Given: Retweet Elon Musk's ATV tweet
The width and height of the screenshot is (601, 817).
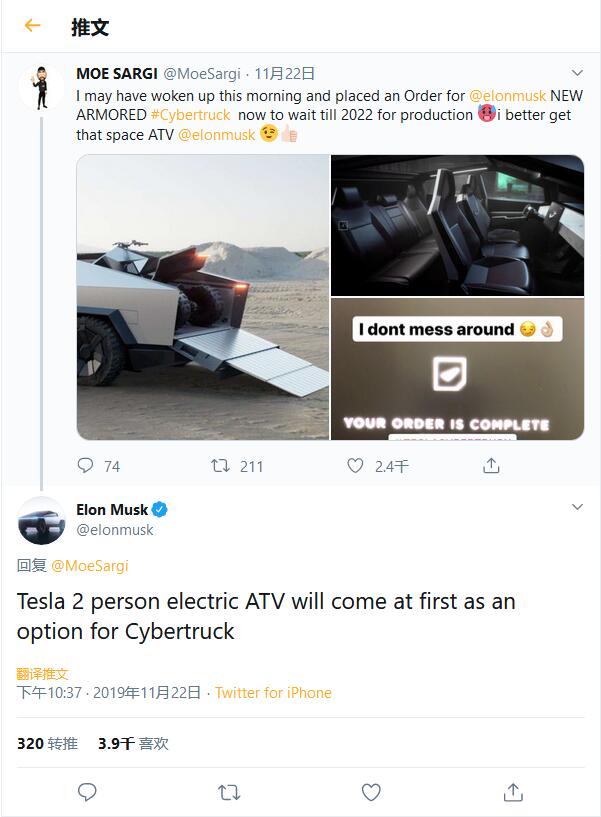Looking at the screenshot, I should coord(229,792).
